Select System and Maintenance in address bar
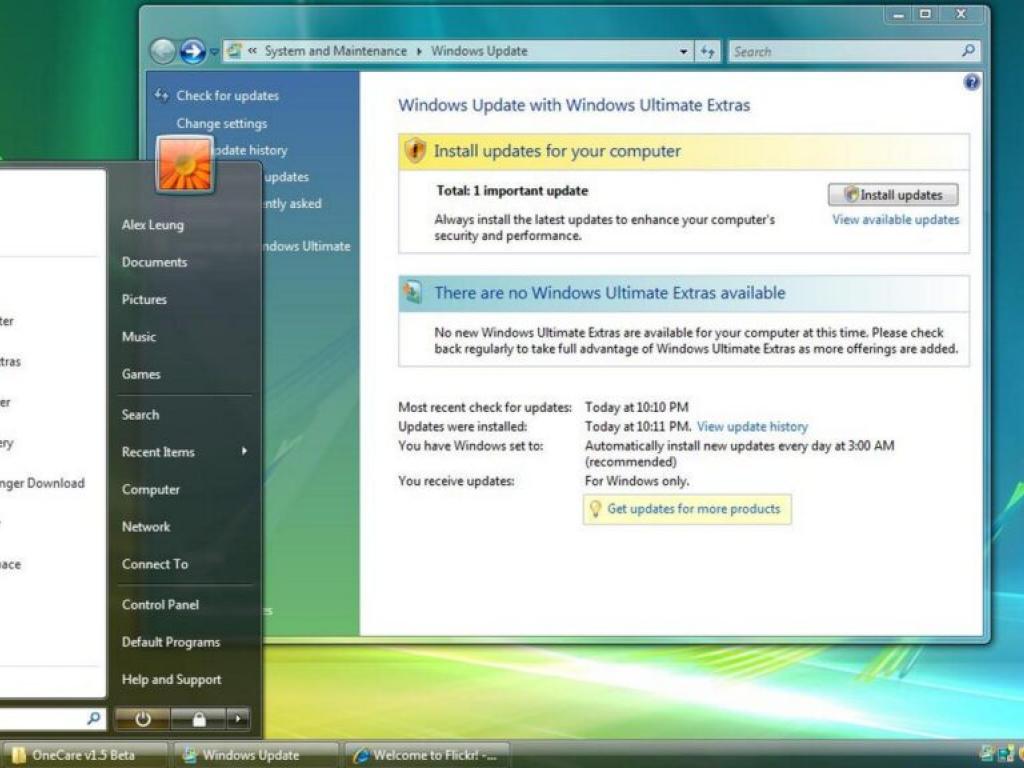This screenshot has height=768, width=1024. click(x=336, y=51)
